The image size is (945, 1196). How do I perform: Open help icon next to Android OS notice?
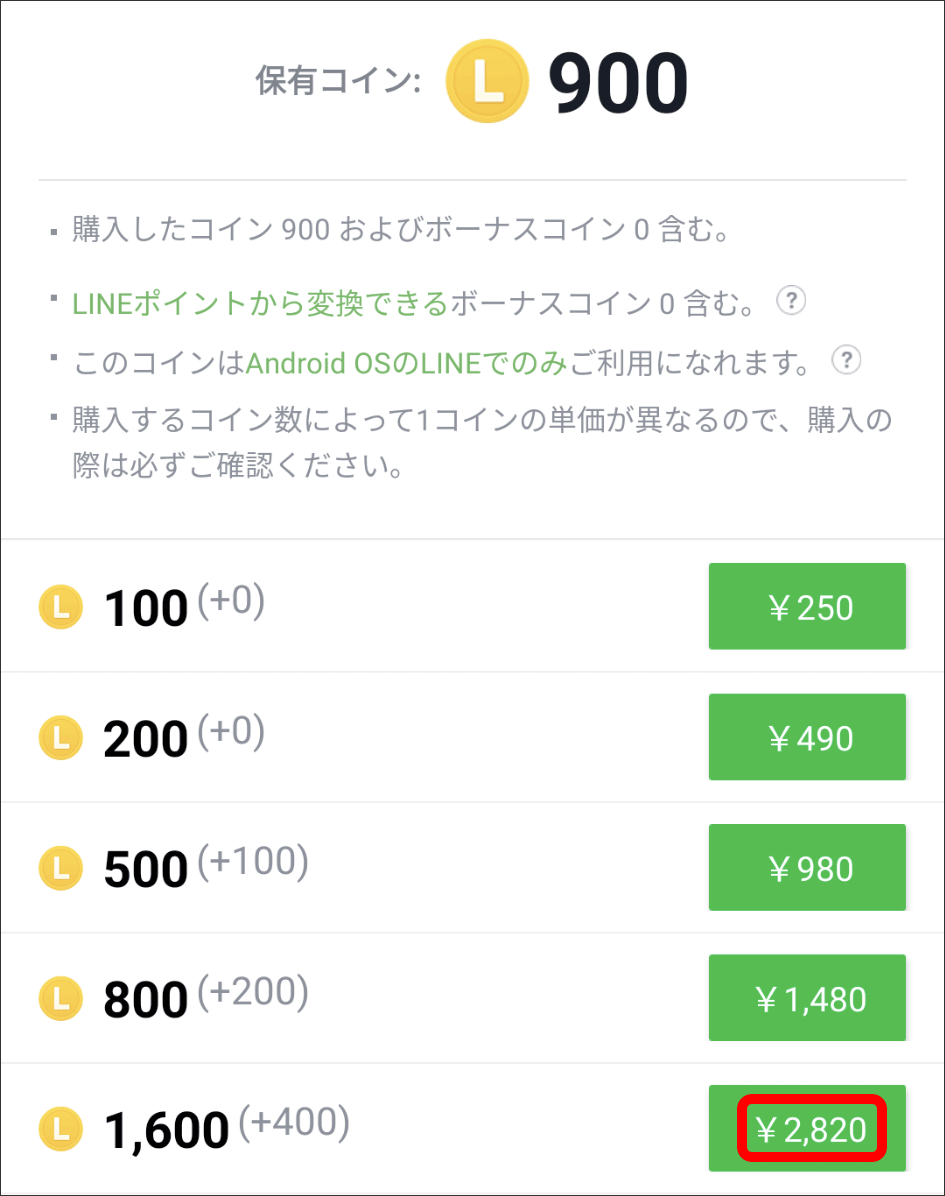point(846,359)
